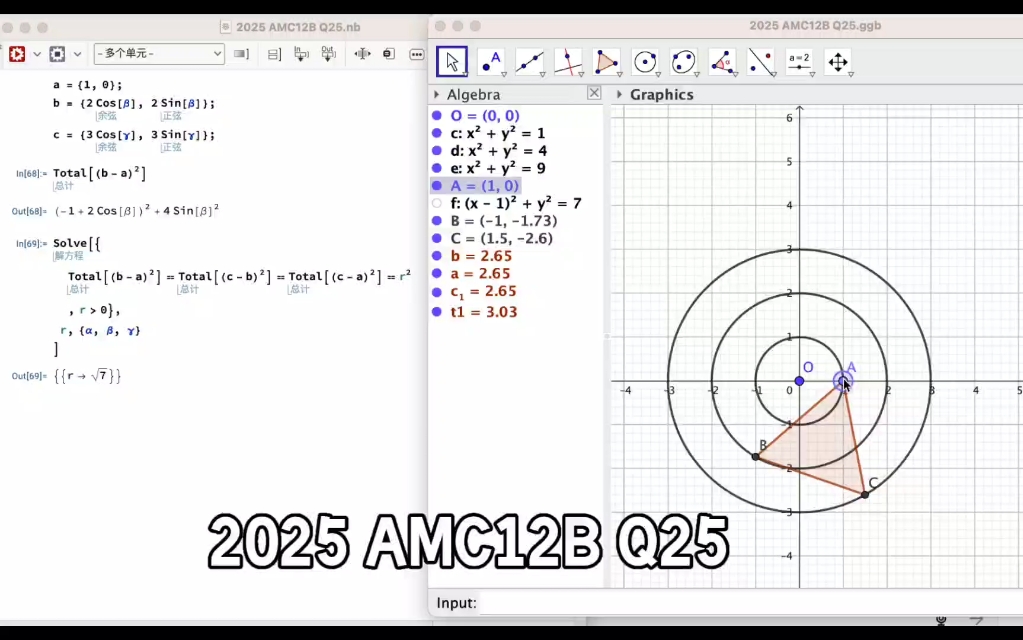Click the red evaluate icon in Mathematica
Image resolution: width=1023 pixels, height=640 pixels.
click(x=17, y=53)
